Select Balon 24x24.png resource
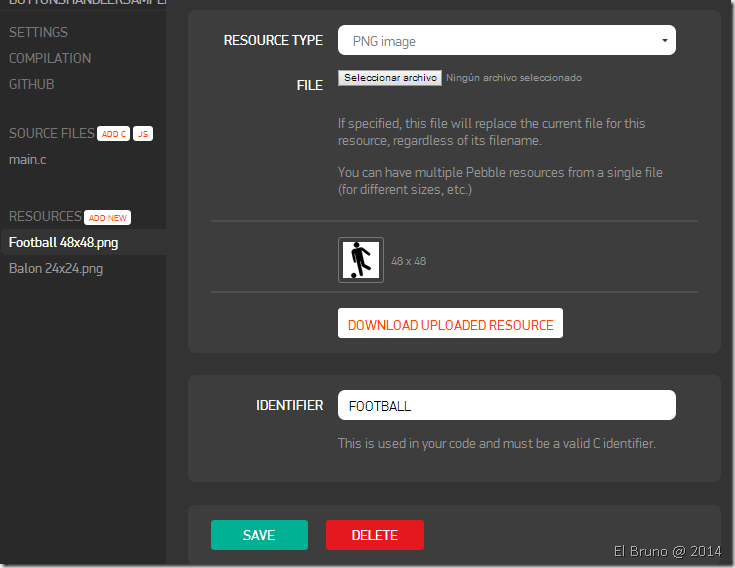This screenshot has width=735, height=568. point(56,268)
